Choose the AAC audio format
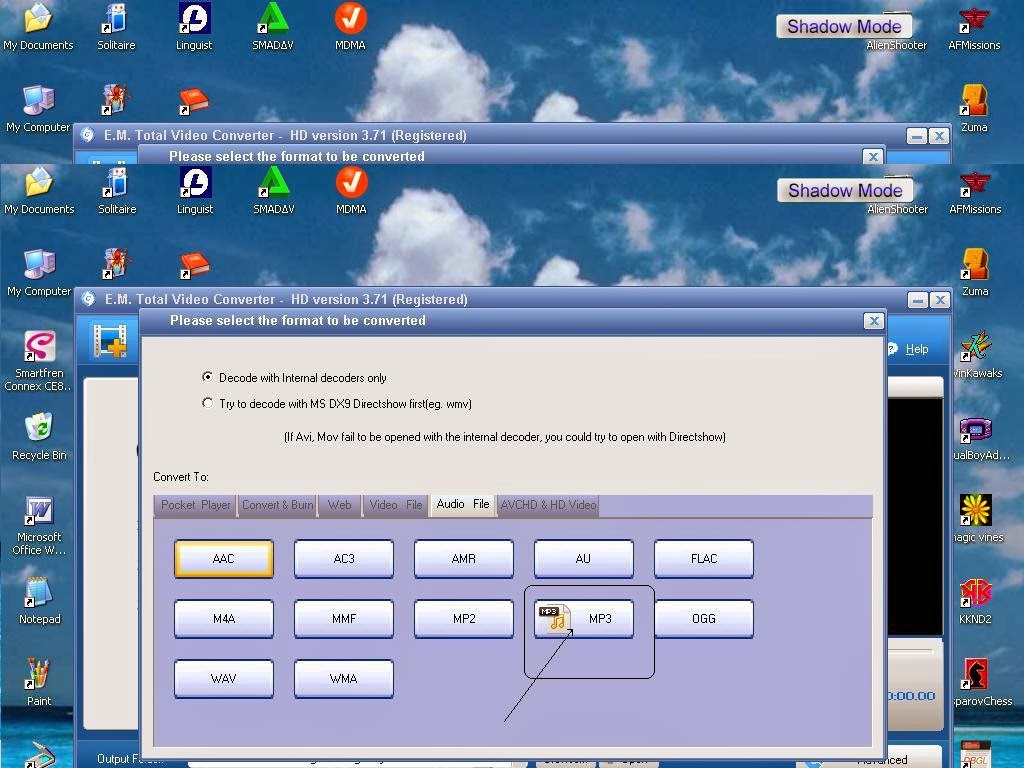 point(223,559)
